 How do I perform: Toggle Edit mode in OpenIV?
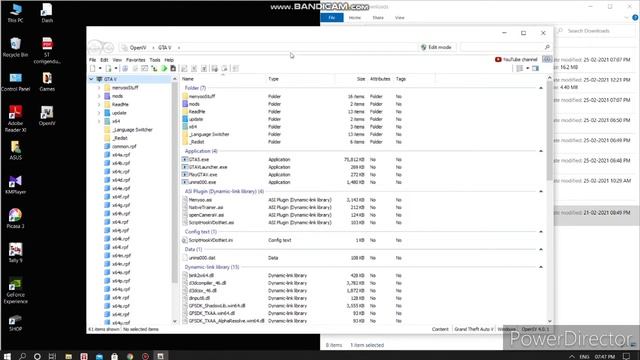coord(436,47)
